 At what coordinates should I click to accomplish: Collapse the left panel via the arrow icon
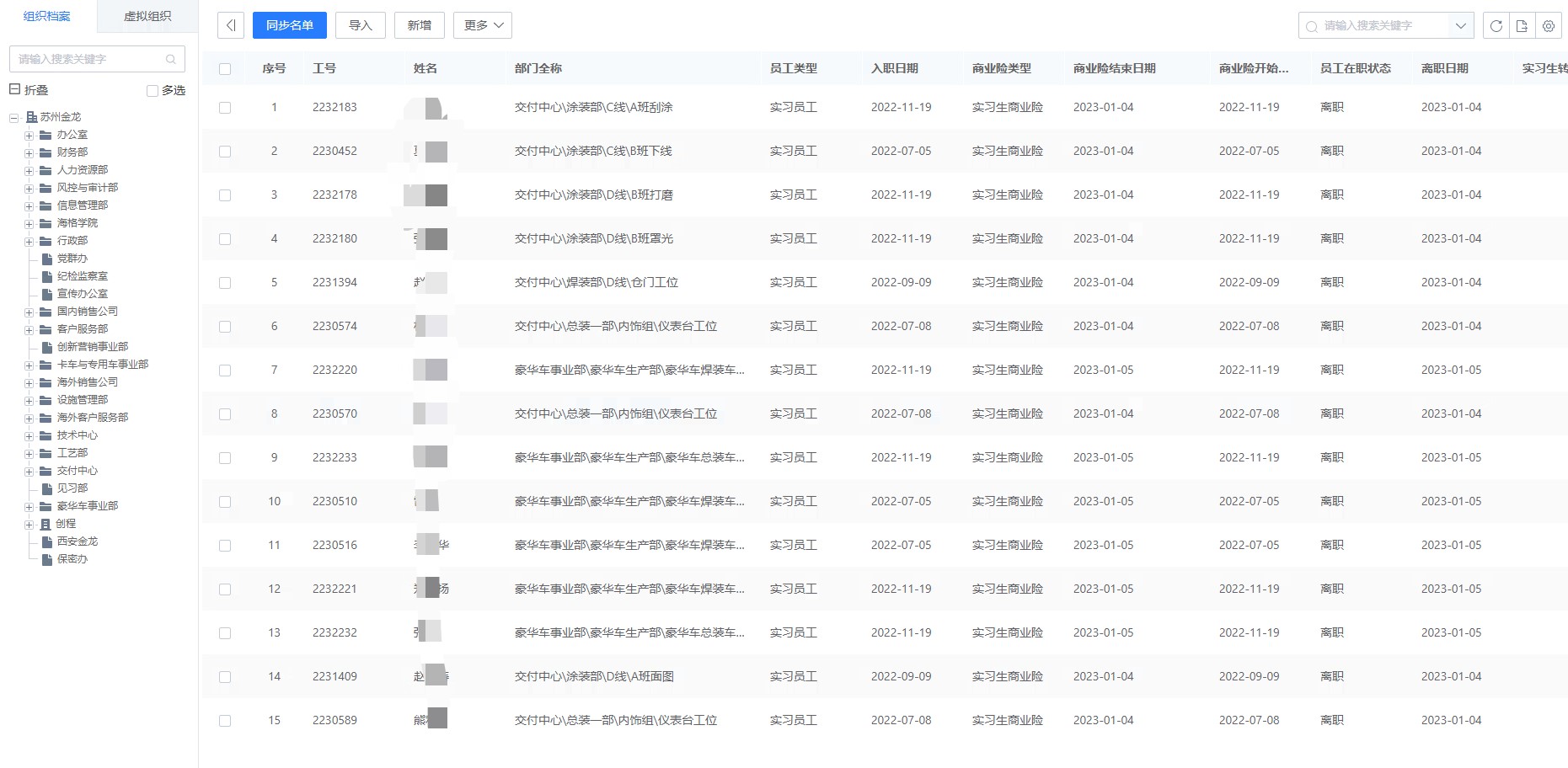pos(231,25)
